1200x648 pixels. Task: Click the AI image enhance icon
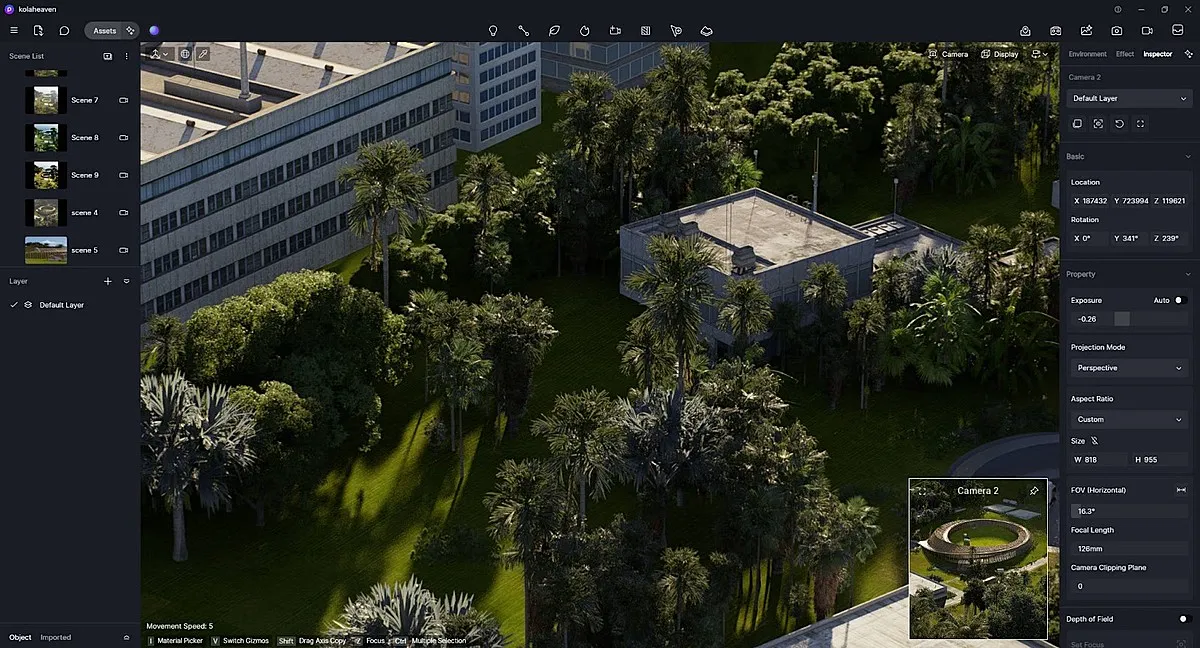click(x=1086, y=31)
